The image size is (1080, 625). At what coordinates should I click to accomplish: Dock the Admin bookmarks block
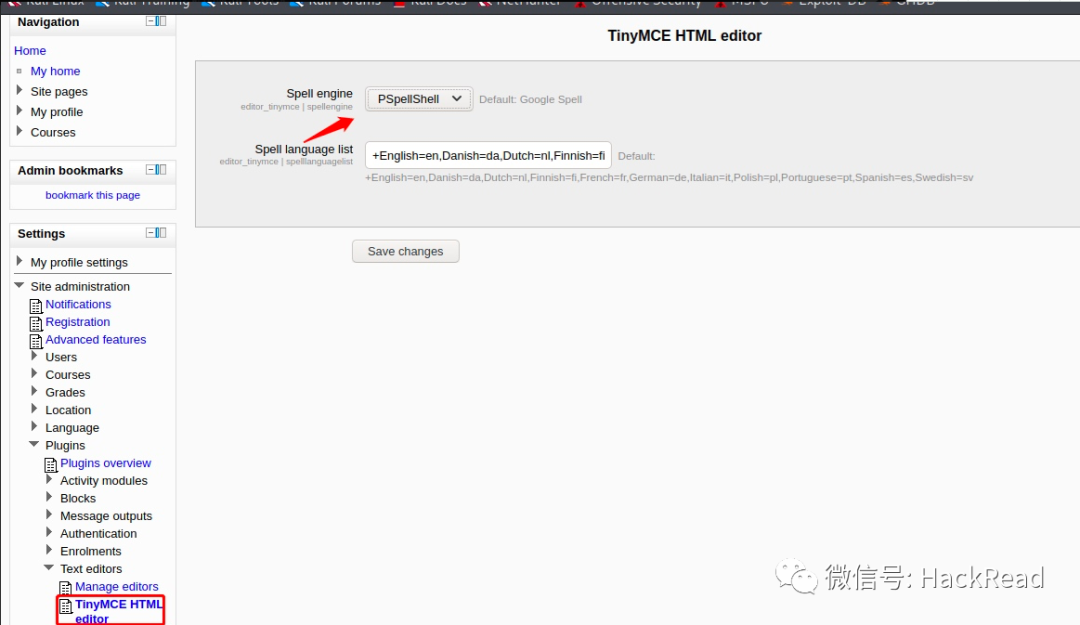161,170
